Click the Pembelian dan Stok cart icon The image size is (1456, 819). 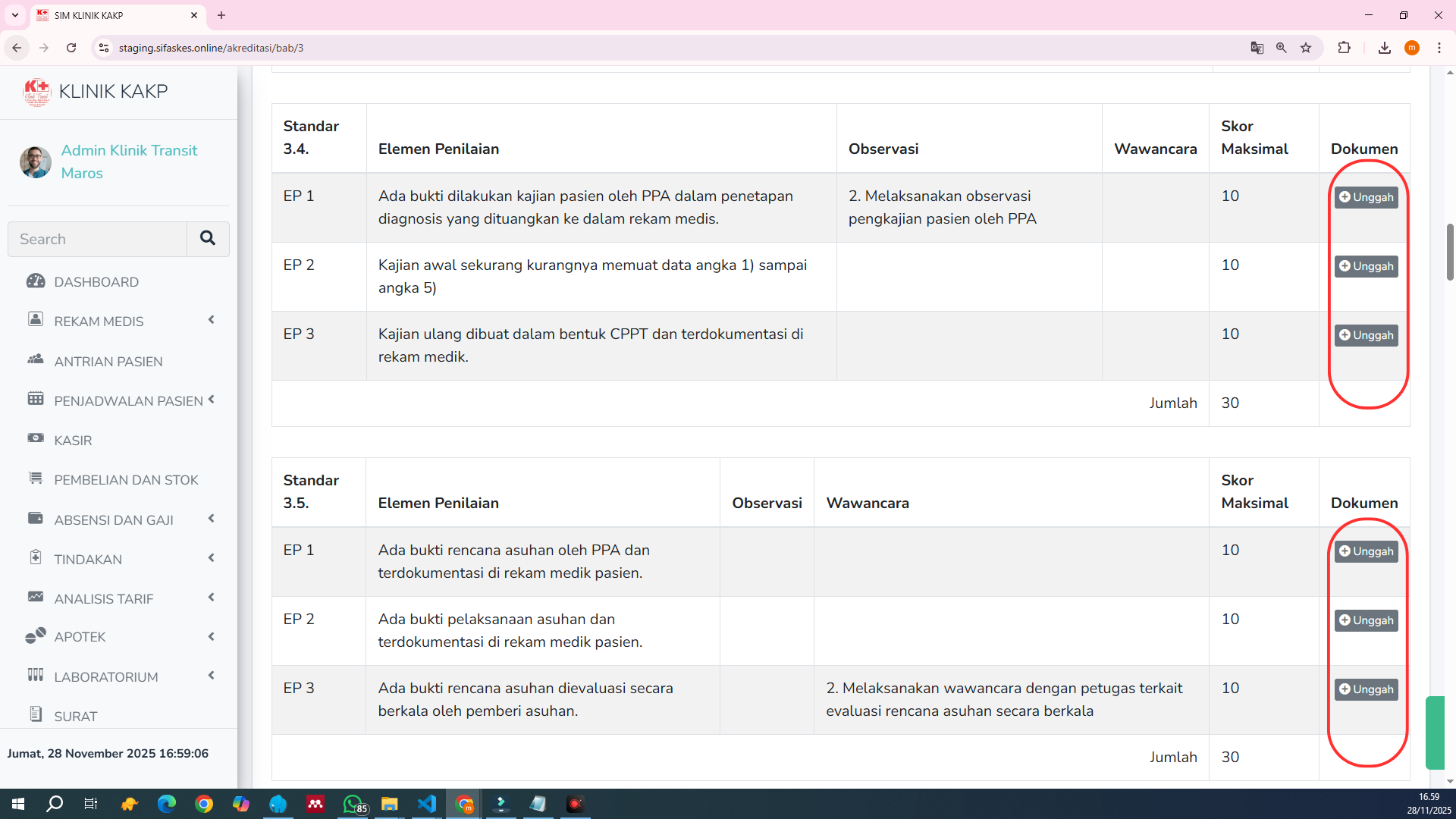36,479
